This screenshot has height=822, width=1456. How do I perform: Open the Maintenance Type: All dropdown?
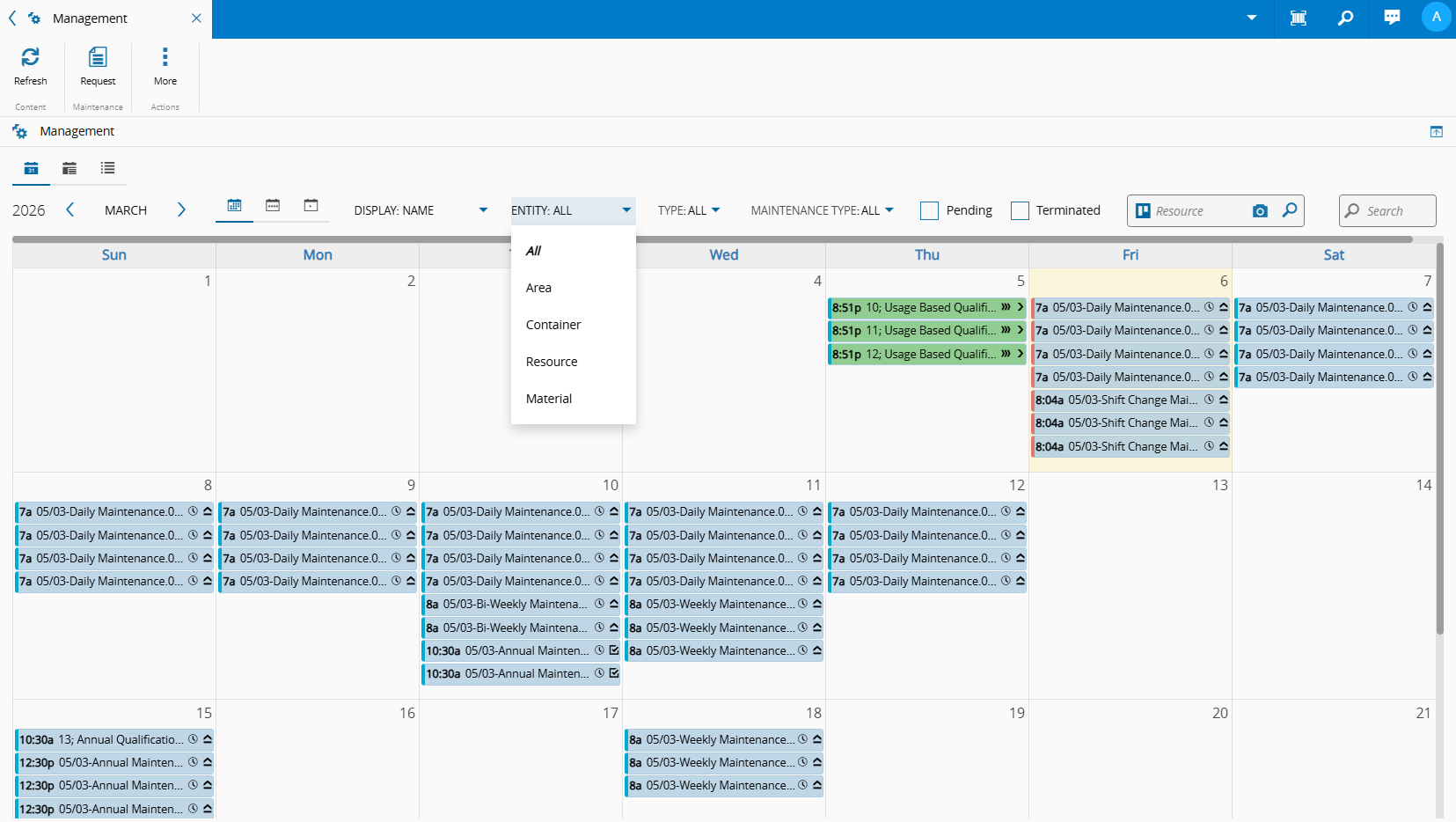point(822,210)
